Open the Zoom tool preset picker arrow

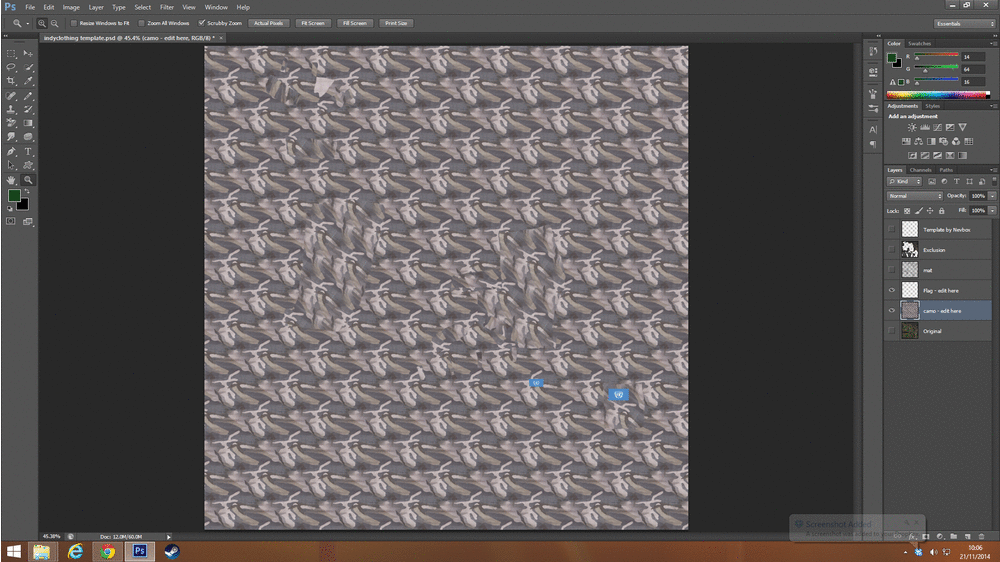(x=27, y=24)
